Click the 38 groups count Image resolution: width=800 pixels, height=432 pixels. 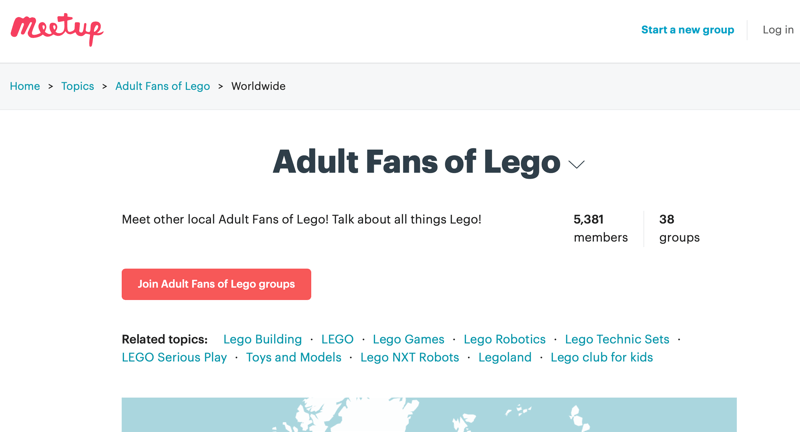point(679,228)
